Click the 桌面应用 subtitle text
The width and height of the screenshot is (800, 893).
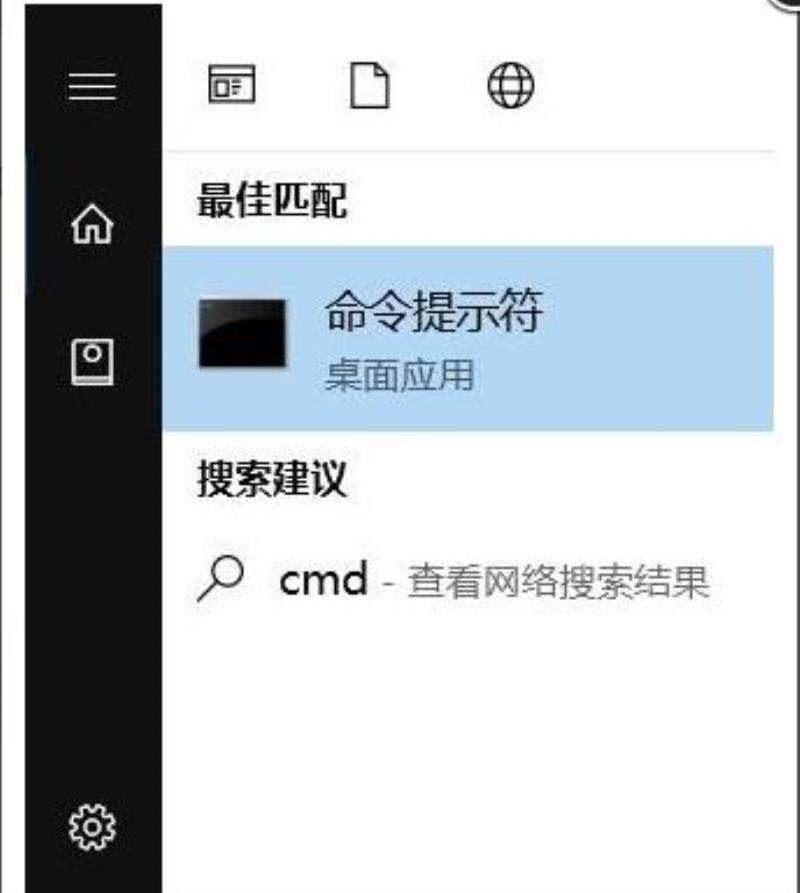pyautogui.click(x=399, y=375)
